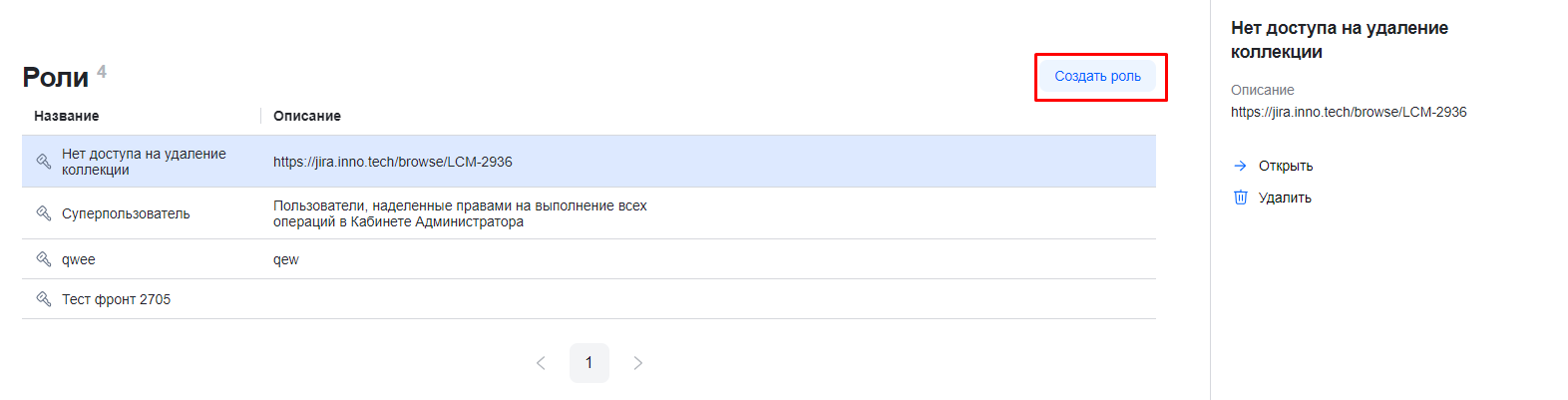Click key icon beside Суперпользователь role

click(x=44, y=213)
